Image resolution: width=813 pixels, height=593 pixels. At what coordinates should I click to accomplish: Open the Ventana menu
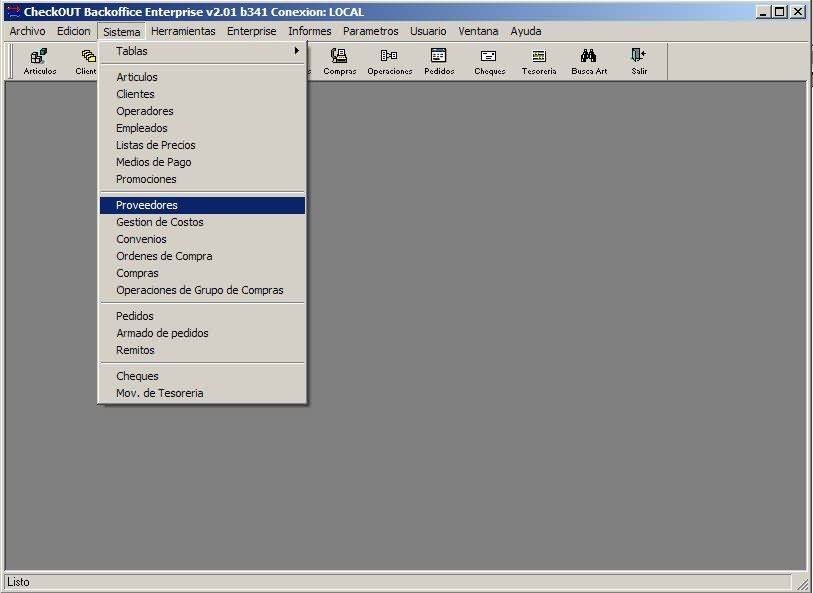(478, 31)
